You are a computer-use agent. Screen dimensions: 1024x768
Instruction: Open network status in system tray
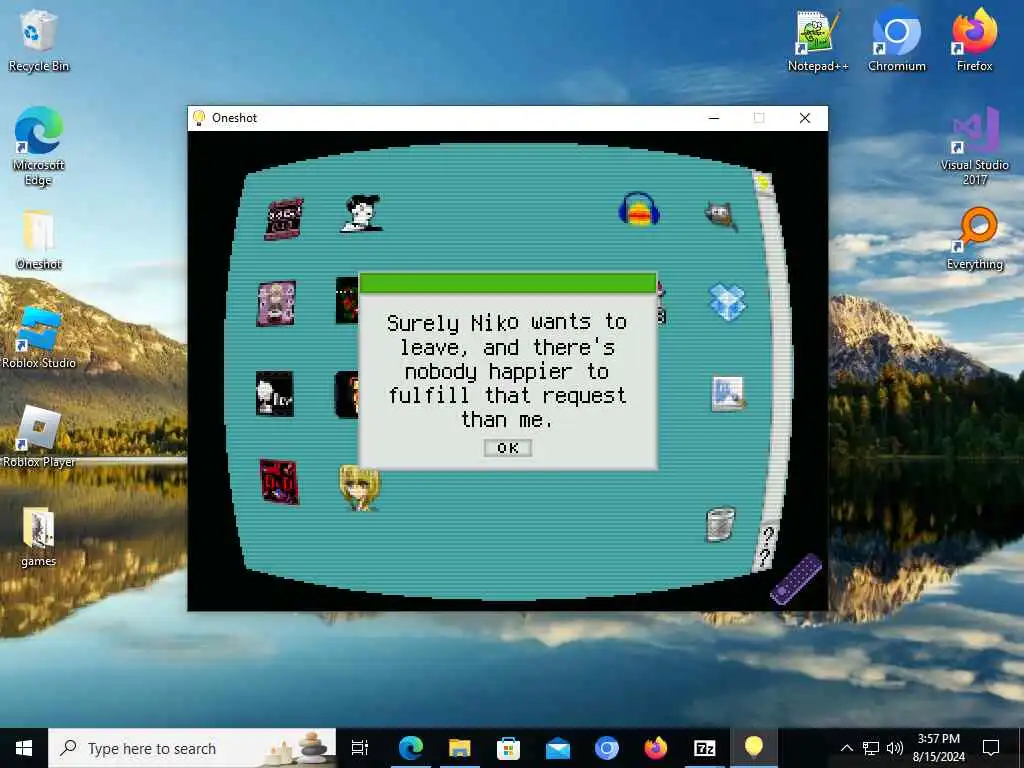pyautogui.click(x=871, y=748)
